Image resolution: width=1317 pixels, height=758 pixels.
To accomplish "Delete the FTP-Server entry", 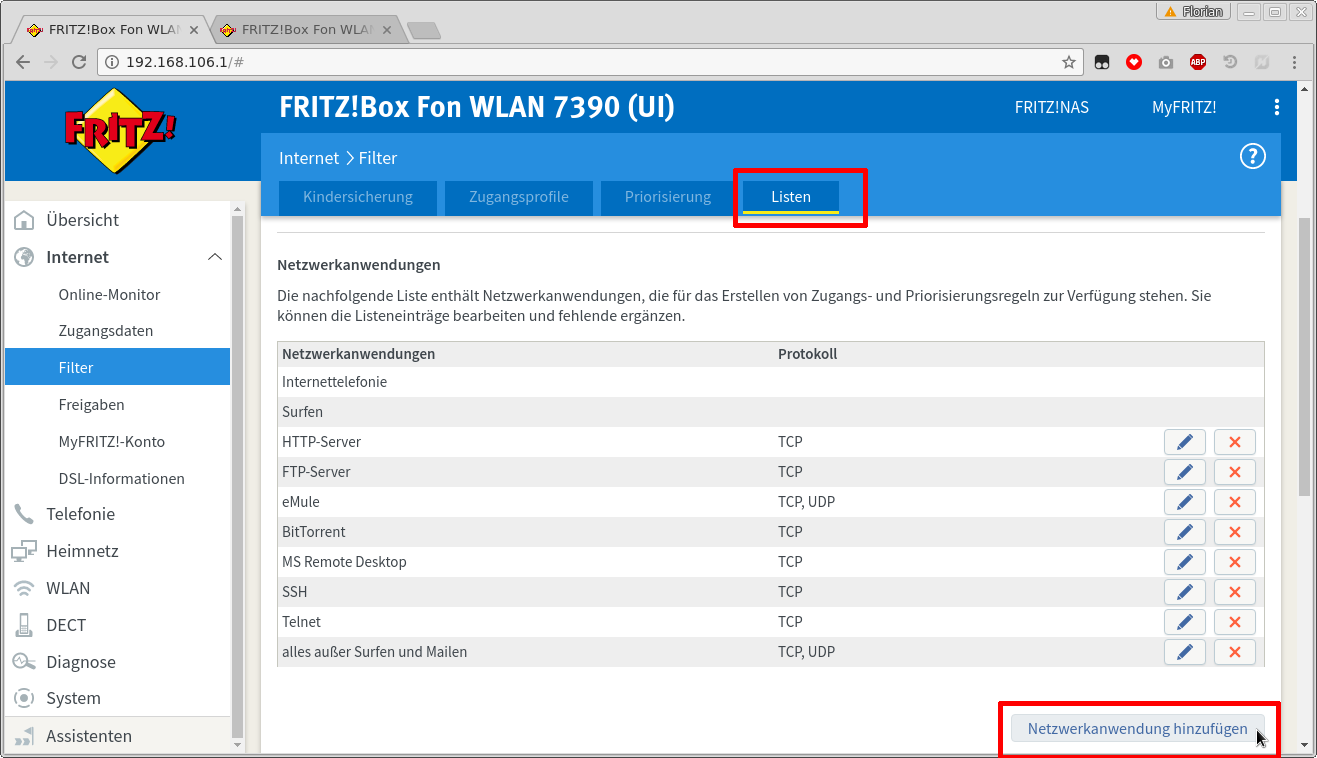I will click(1234, 472).
